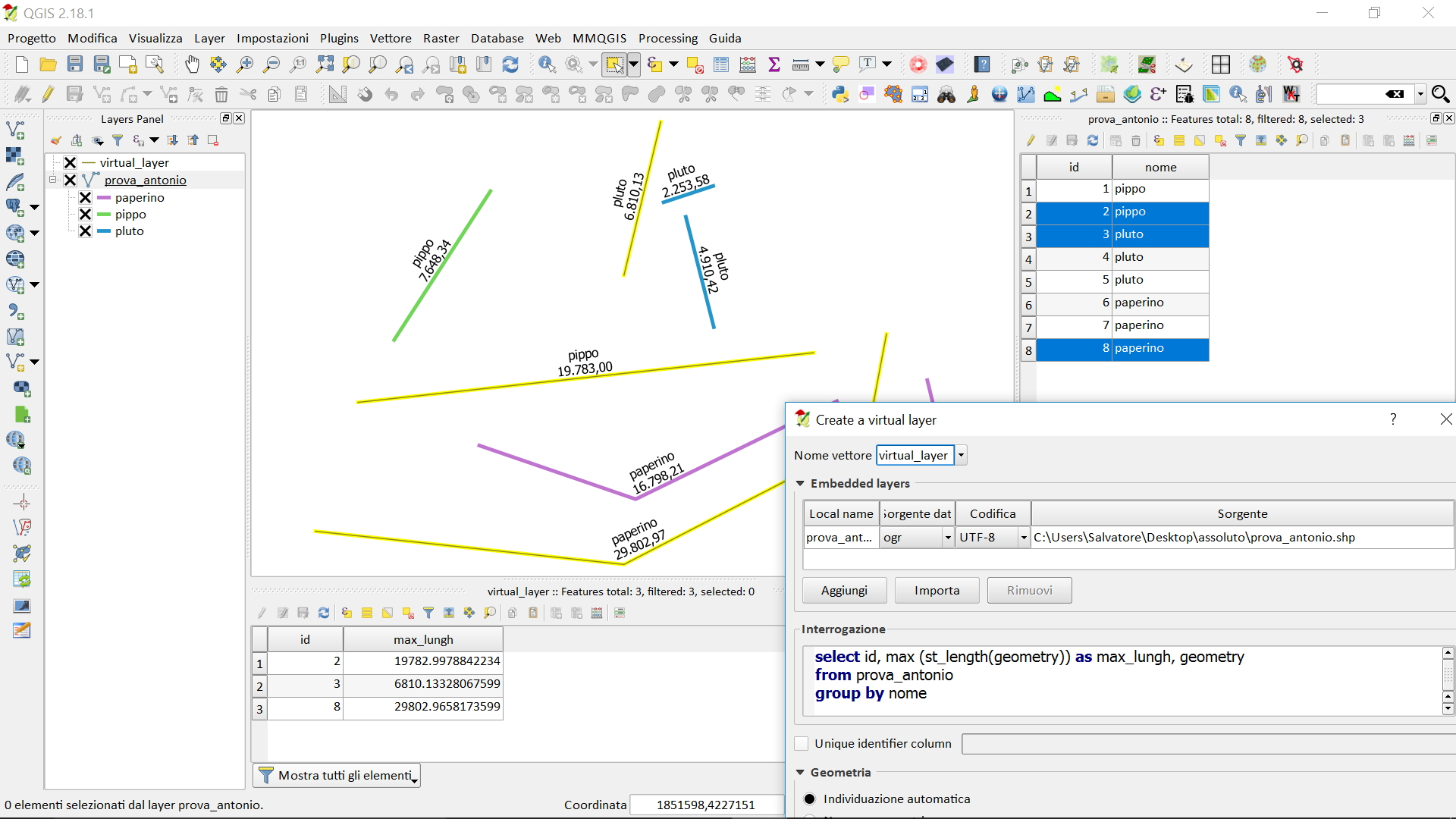The image size is (1456, 819).
Task: Click the Aggiungi button
Action: [843, 590]
